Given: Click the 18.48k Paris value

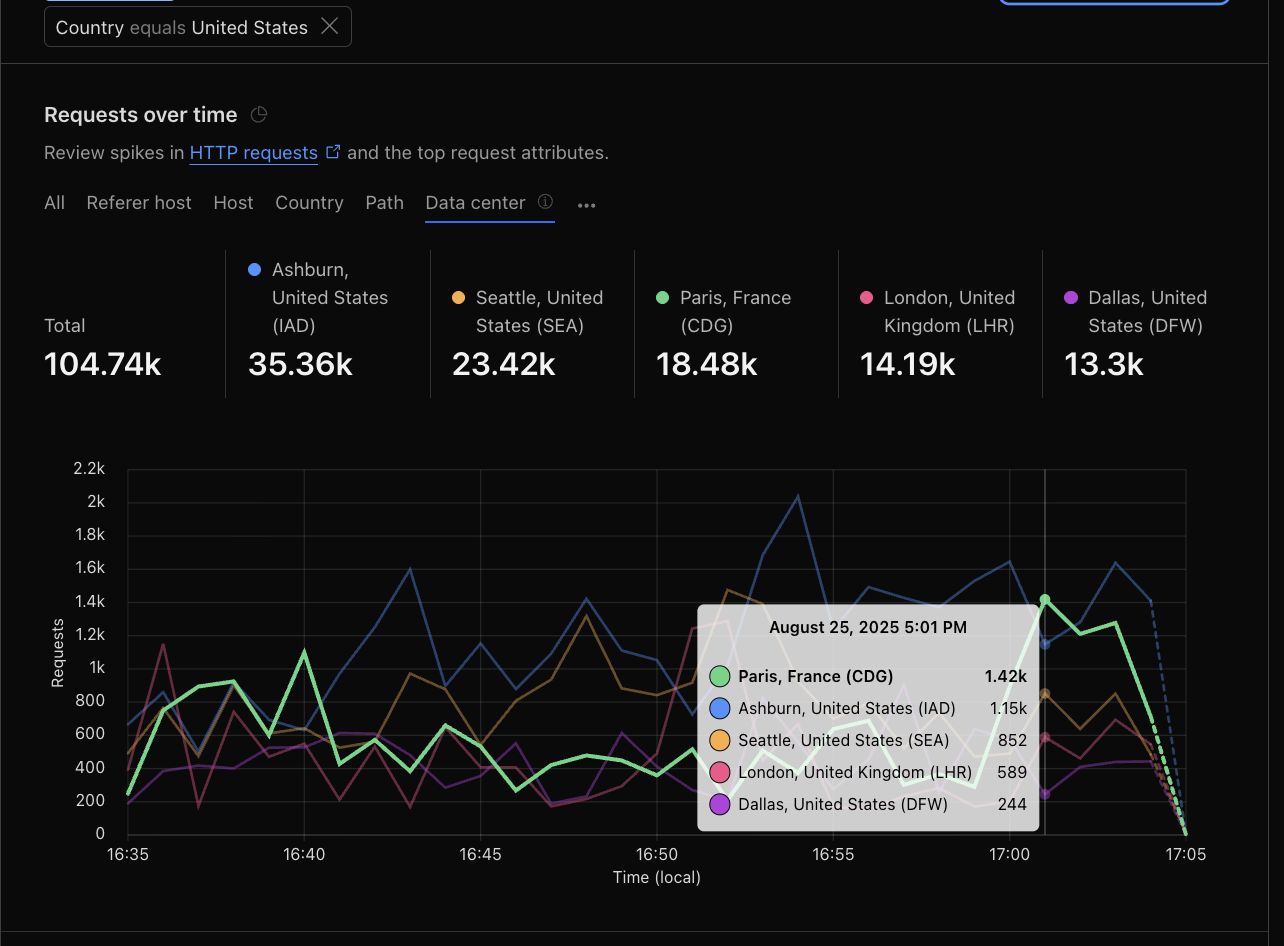Looking at the screenshot, I should pos(706,364).
